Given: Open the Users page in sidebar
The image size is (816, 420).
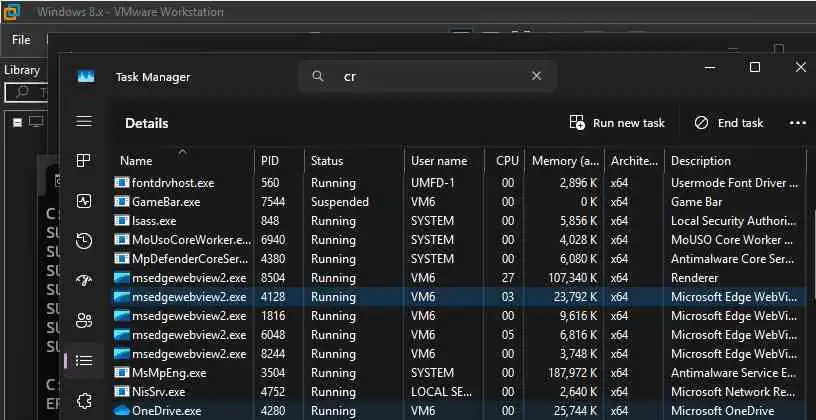Looking at the screenshot, I should point(84,321).
